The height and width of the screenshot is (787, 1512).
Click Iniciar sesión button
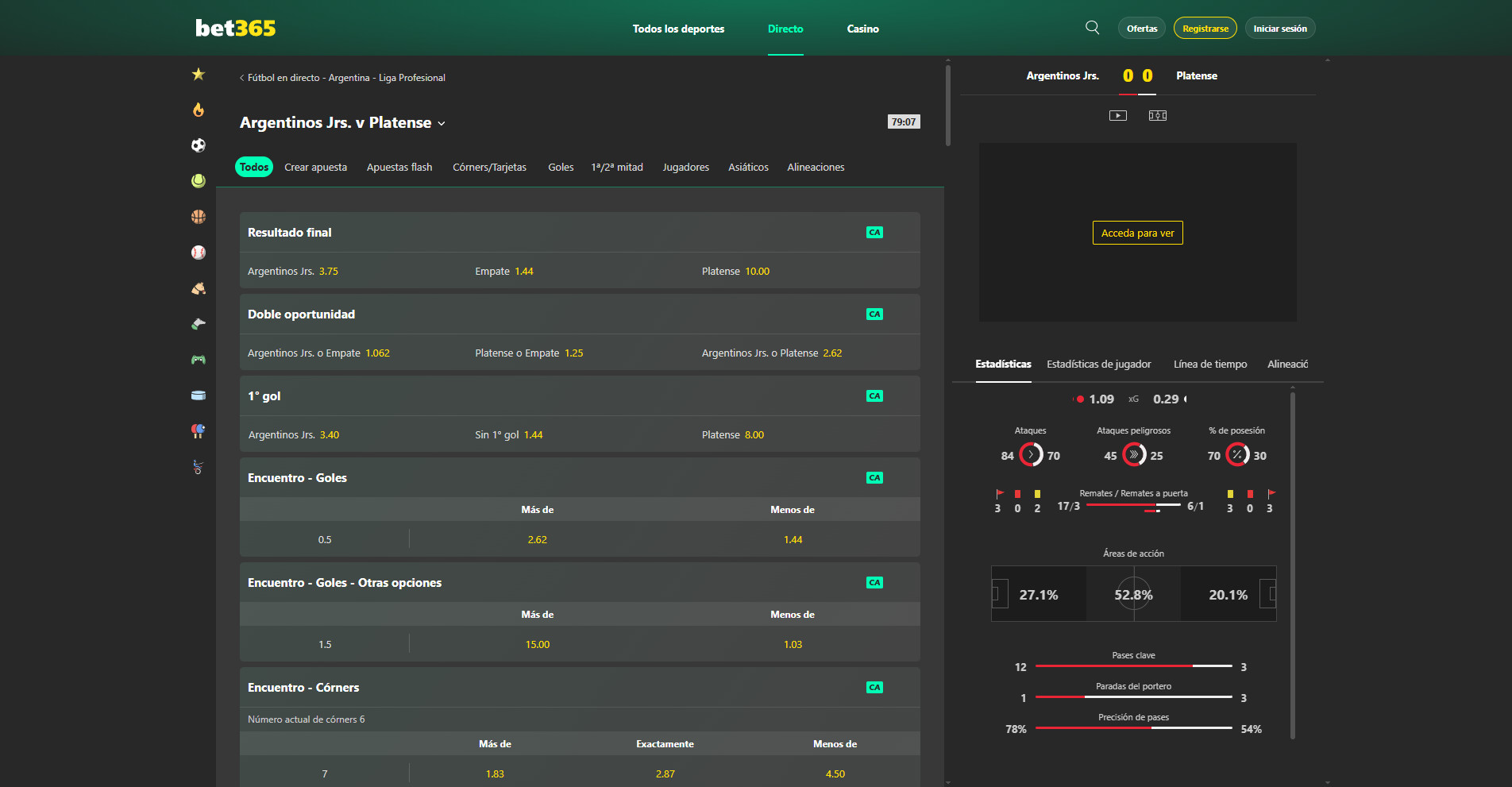pos(1280,29)
